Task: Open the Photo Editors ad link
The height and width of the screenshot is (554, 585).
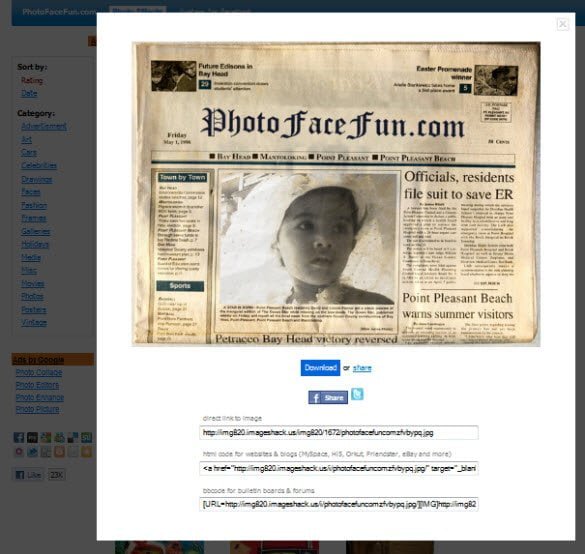Action: coord(37,385)
